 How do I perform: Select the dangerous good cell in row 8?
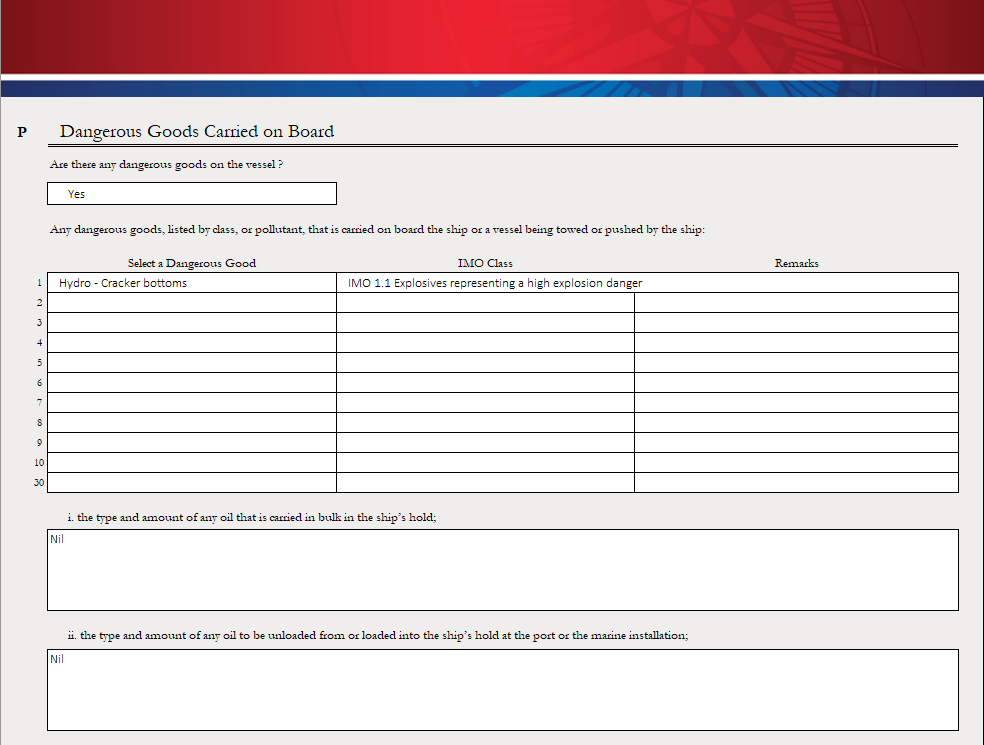(x=192, y=423)
